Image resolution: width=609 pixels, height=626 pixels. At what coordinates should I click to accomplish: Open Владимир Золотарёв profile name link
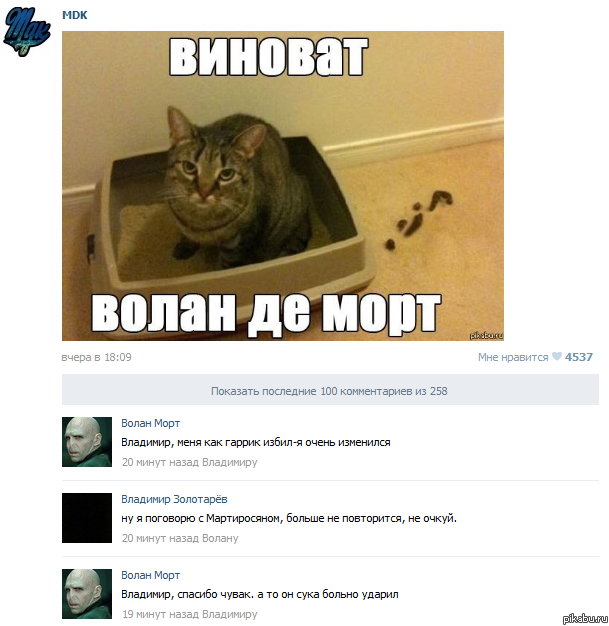point(174,499)
